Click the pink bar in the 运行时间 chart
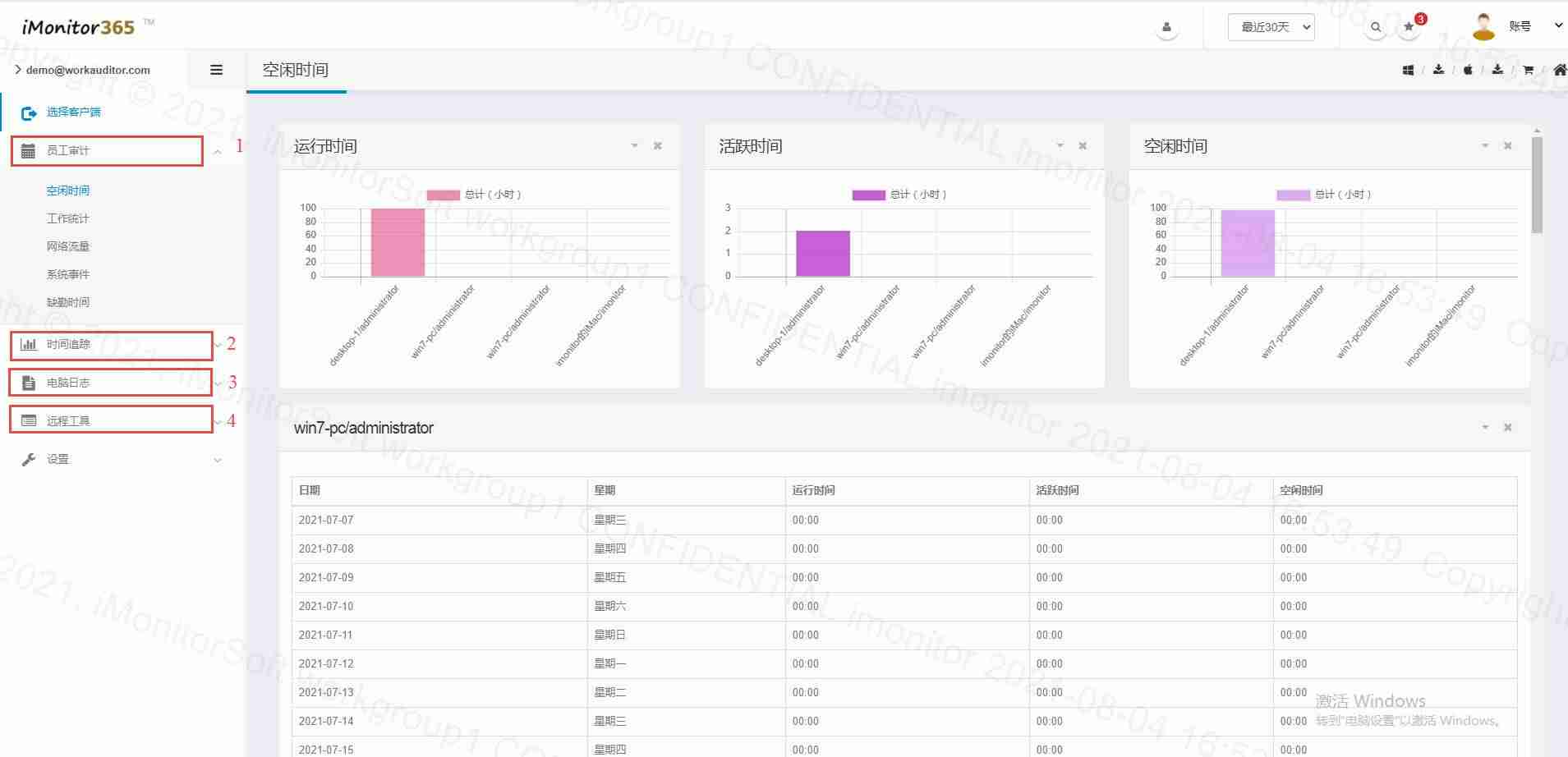 (x=398, y=242)
